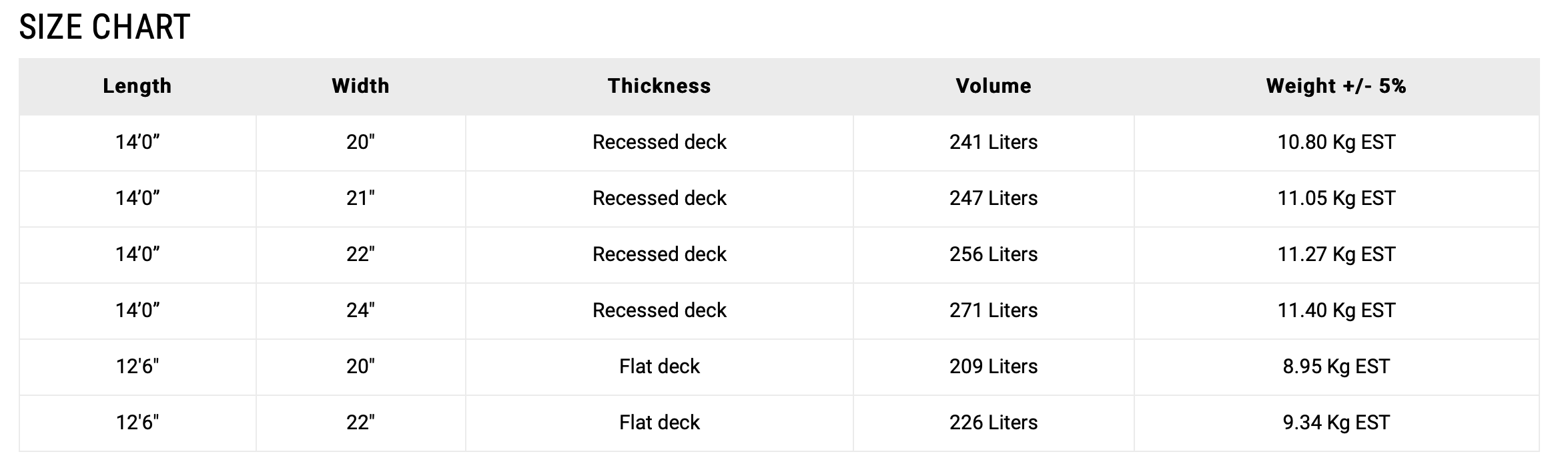This screenshot has width=1568, height=466.
Task: Select the Weight +/- 5% header
Action: (x=1336, y=86)
